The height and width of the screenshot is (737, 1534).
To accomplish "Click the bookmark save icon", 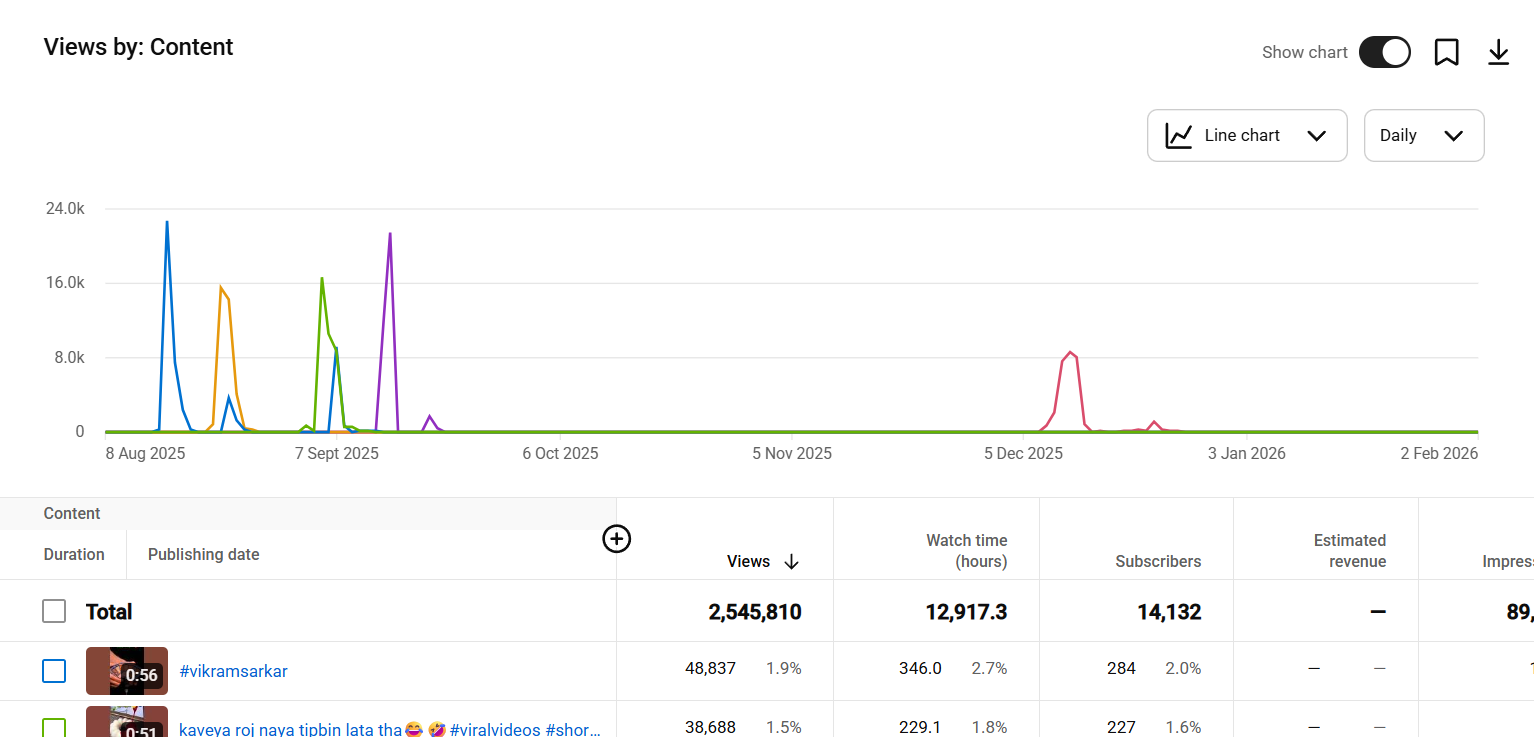I will (x=1446, y=52).
